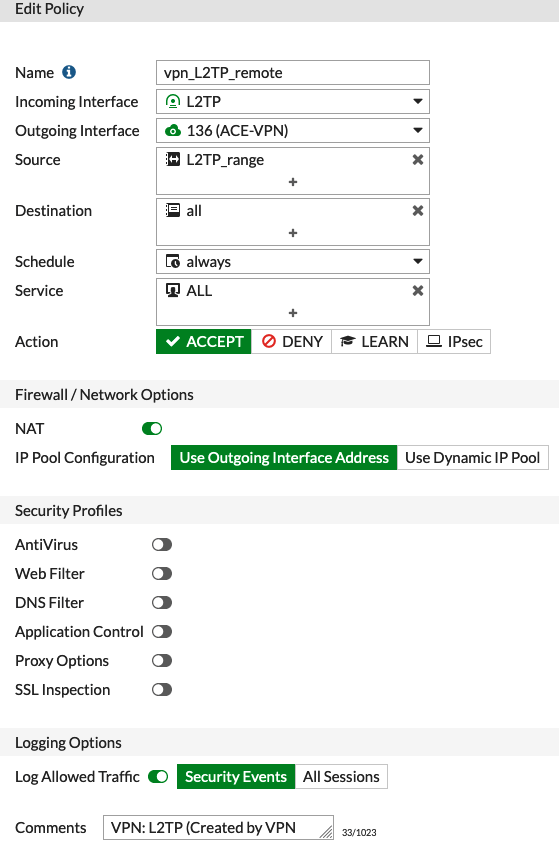Set the Action to DENY
Image resolution: width=559 pixels, height=850 pixels.
click(x=292, y=342)
